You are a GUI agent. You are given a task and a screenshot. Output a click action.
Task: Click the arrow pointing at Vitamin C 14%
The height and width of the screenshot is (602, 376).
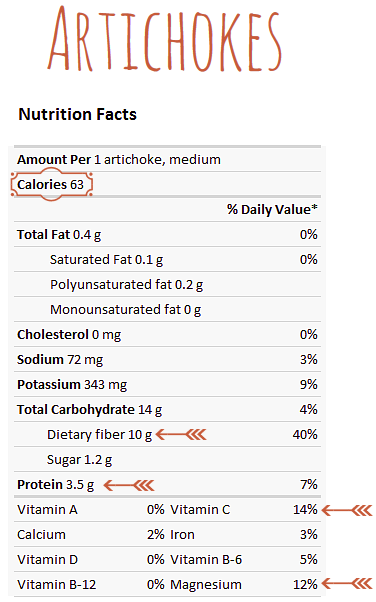coord(347,510)
